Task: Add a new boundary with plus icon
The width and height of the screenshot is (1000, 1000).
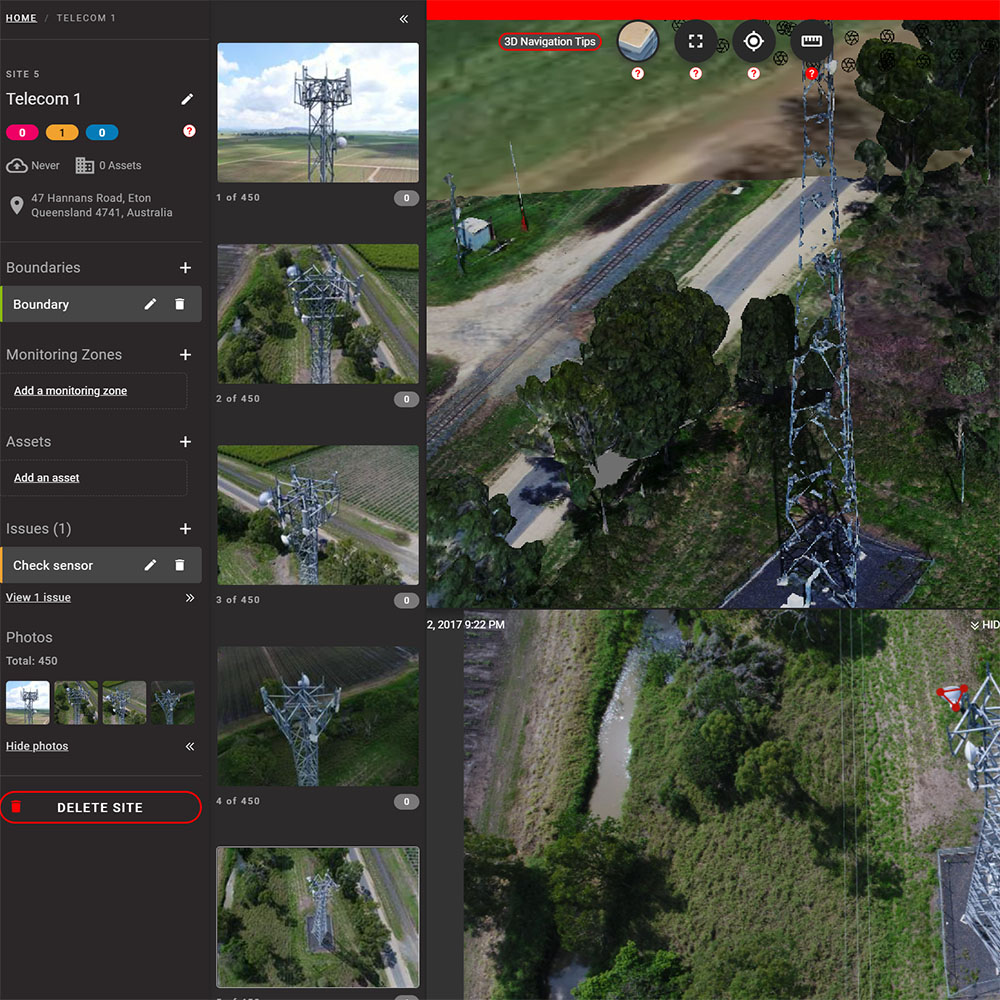Action: (186, 268)
